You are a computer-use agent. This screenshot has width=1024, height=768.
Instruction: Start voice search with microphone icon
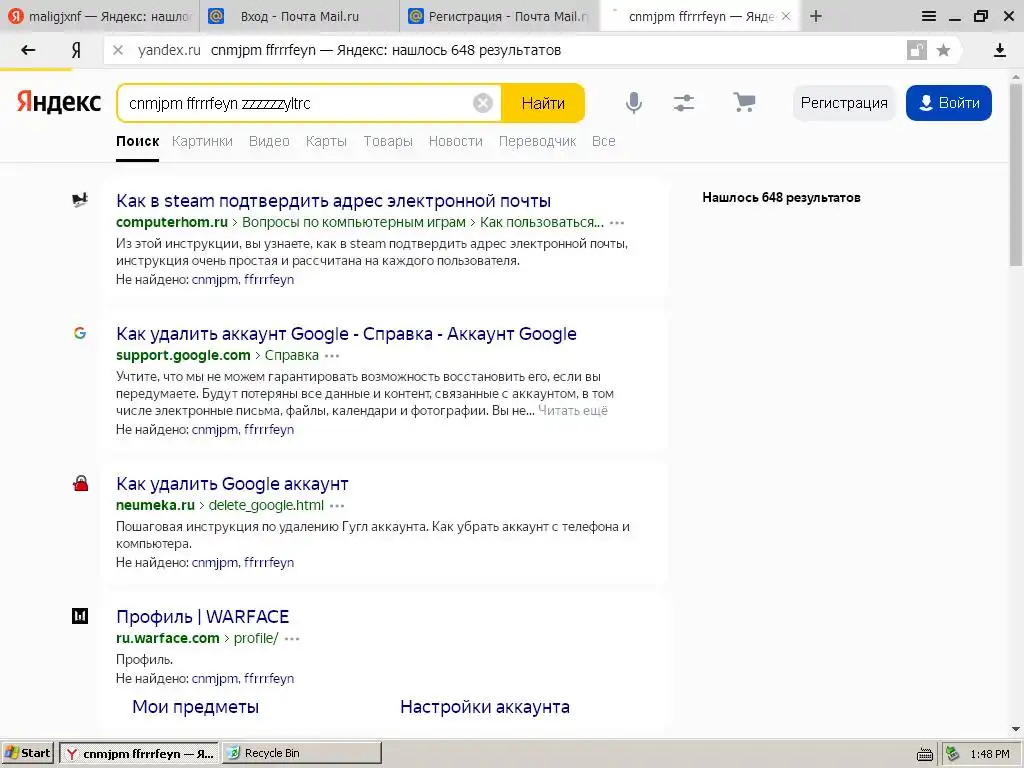tap(633, 103)
